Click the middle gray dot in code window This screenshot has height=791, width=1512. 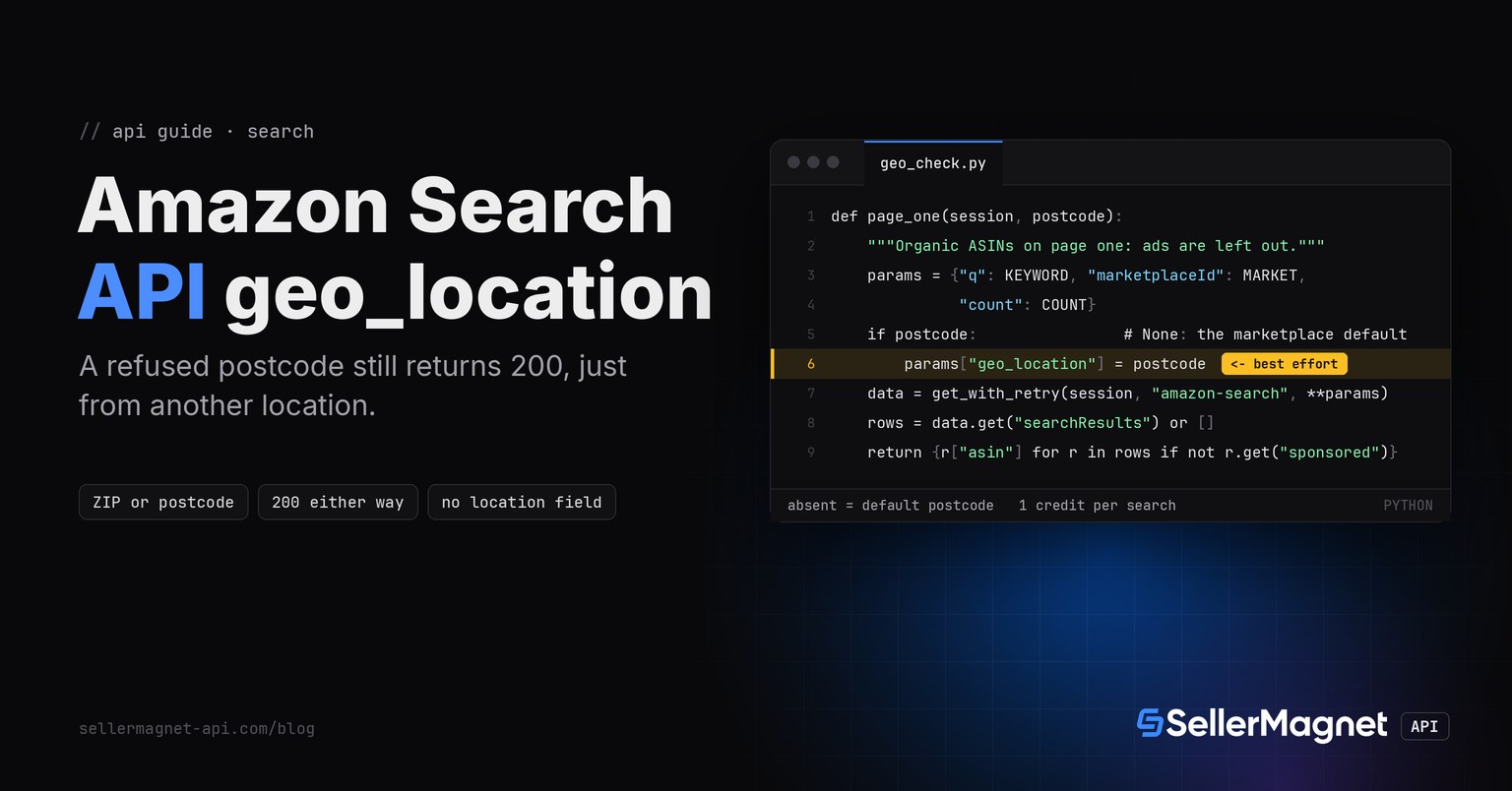pyautogui.click(x=813, y=162)
